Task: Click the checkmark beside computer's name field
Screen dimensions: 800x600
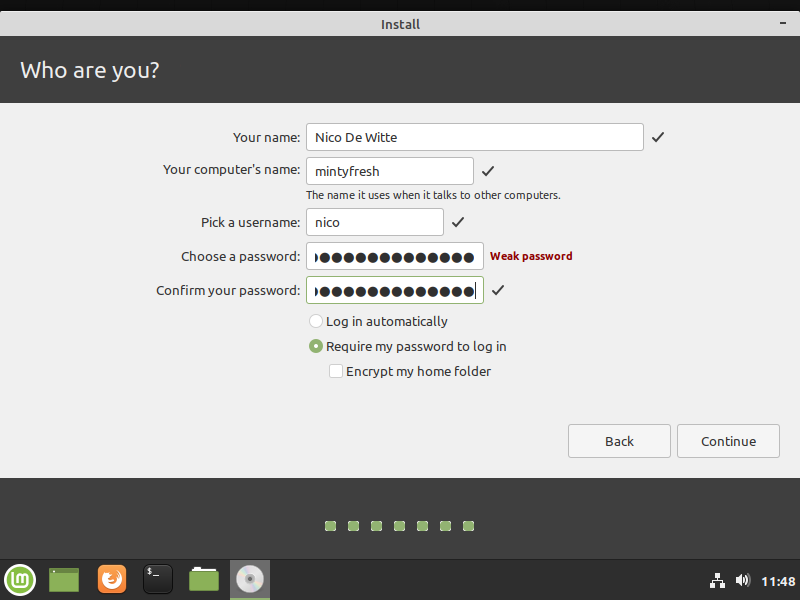Action: [488, 171]
